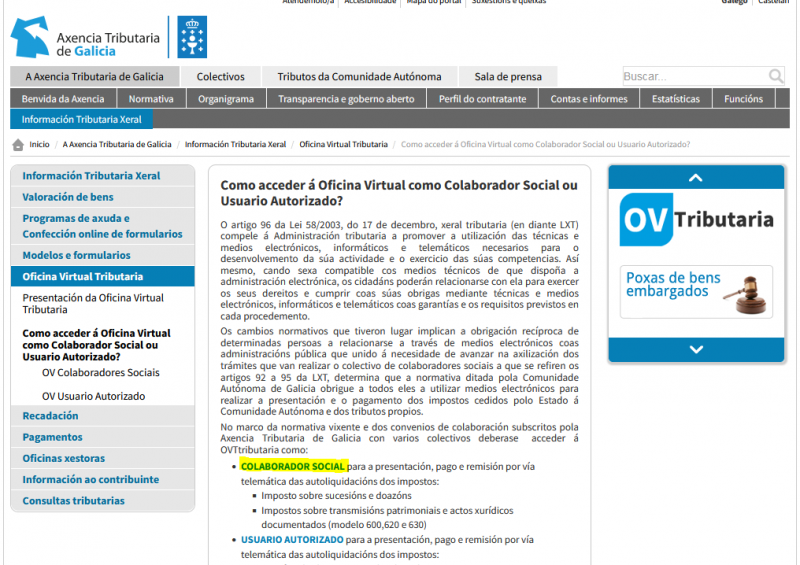
Task: Select Organigrama menu item
Action: click(226, 99)
